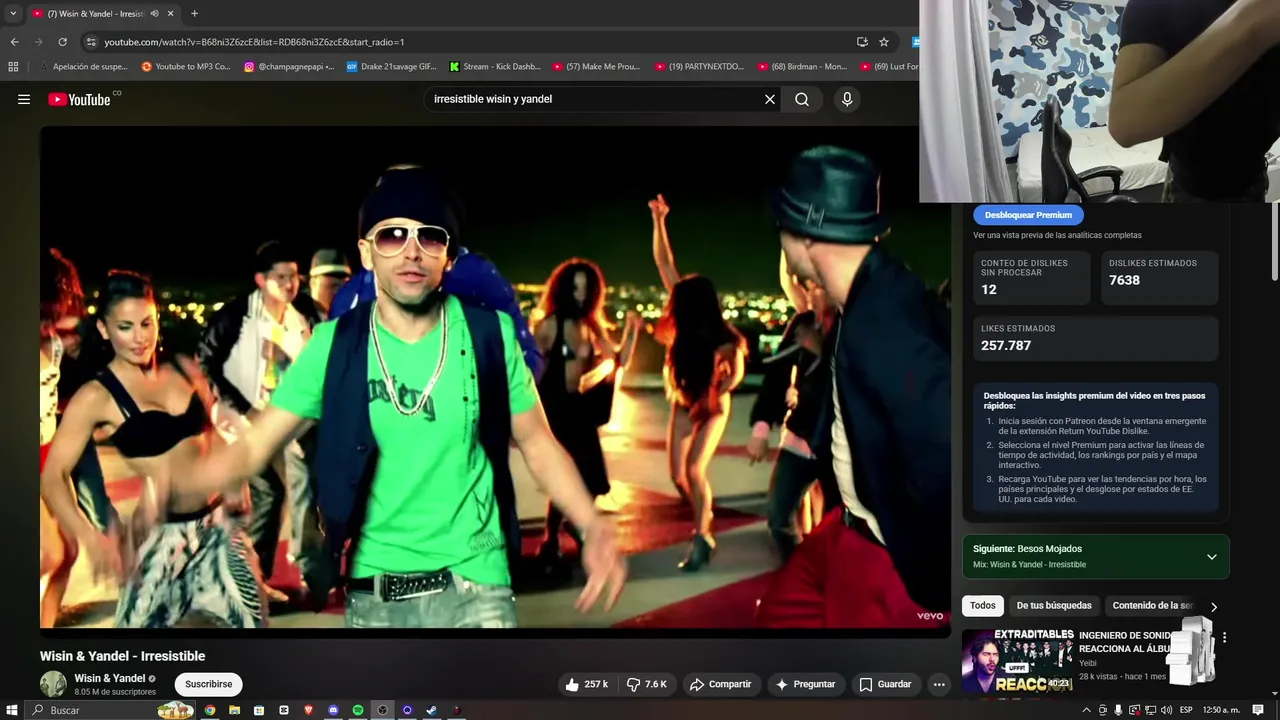Open the YouTube hamburger guide menu

click(x=24, y=99)
